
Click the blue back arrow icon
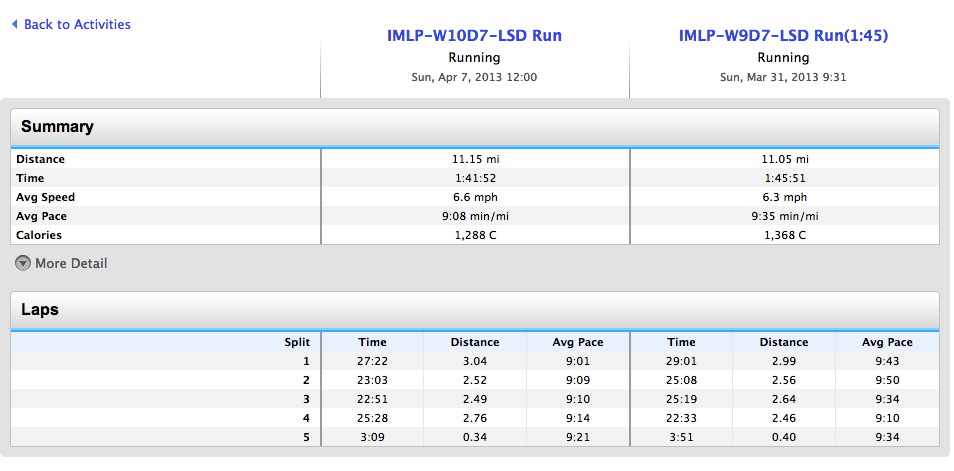14,24
